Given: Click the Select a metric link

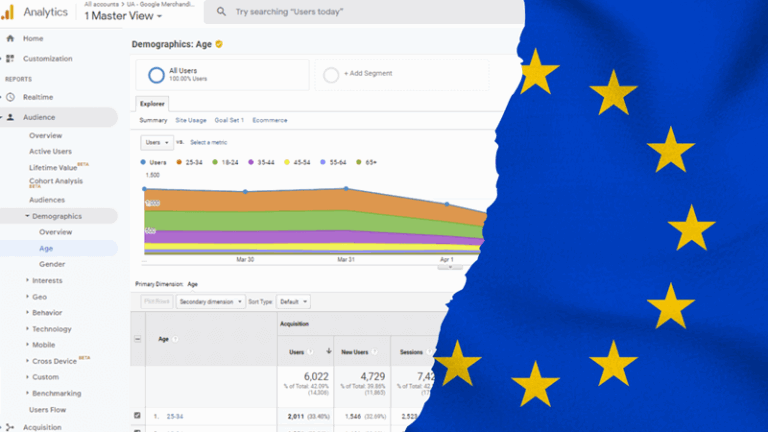Looking at the screenshot, I should (211, 143).
